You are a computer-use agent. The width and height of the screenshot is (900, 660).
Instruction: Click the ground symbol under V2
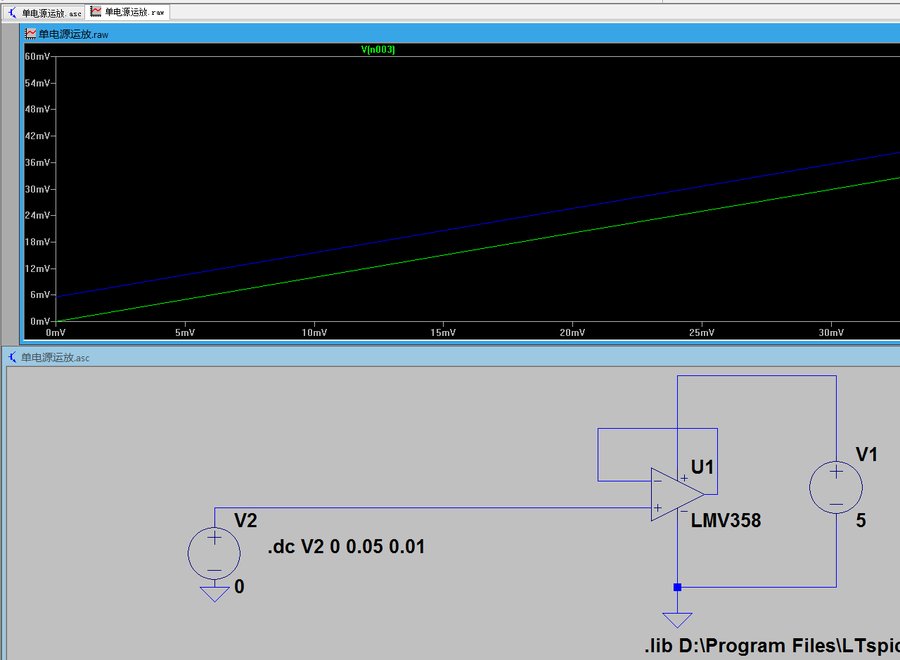214,594
